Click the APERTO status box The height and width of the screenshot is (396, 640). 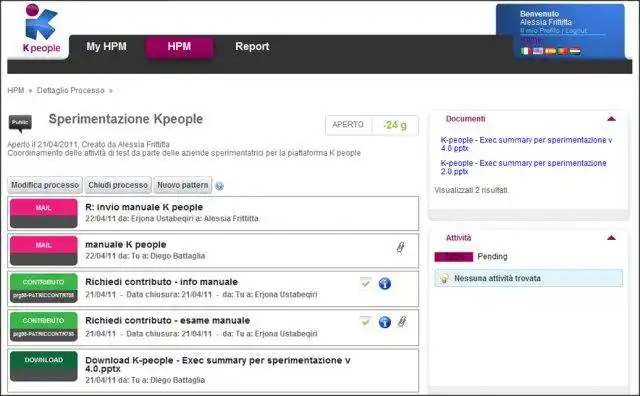(x=348, y=125)
